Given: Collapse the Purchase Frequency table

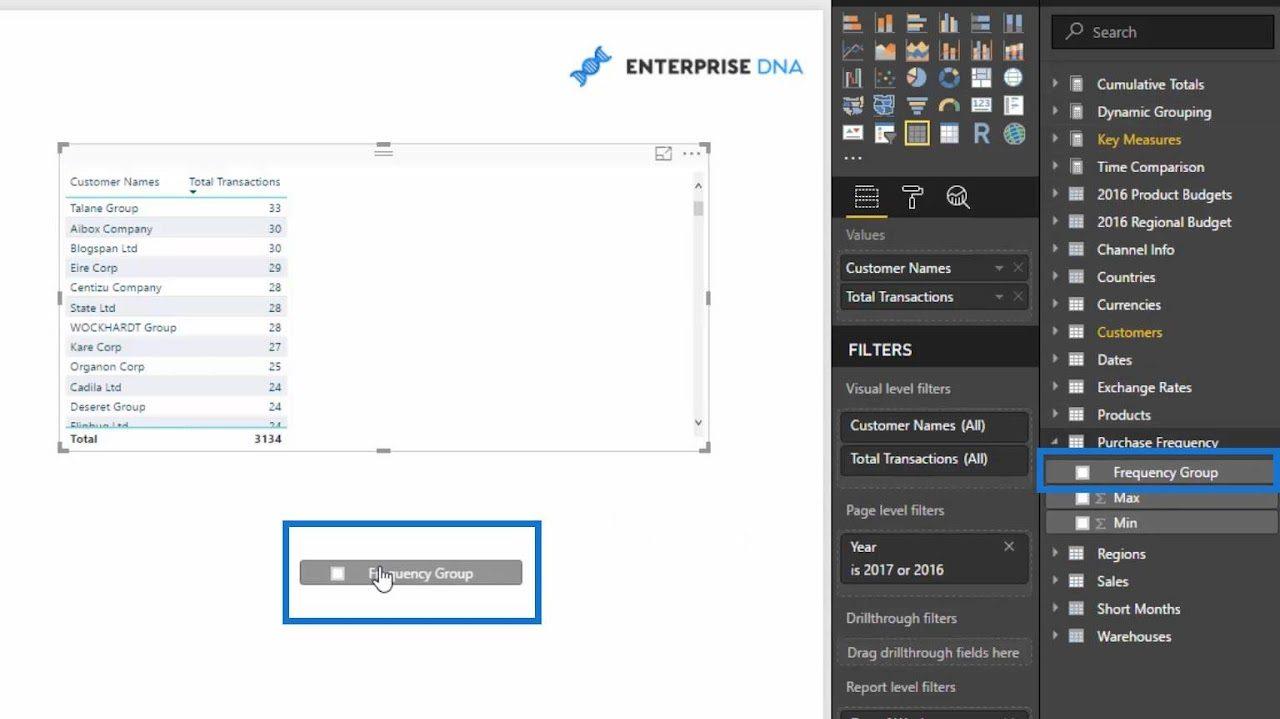Looking at the screenshot, I should point(1055,442).
